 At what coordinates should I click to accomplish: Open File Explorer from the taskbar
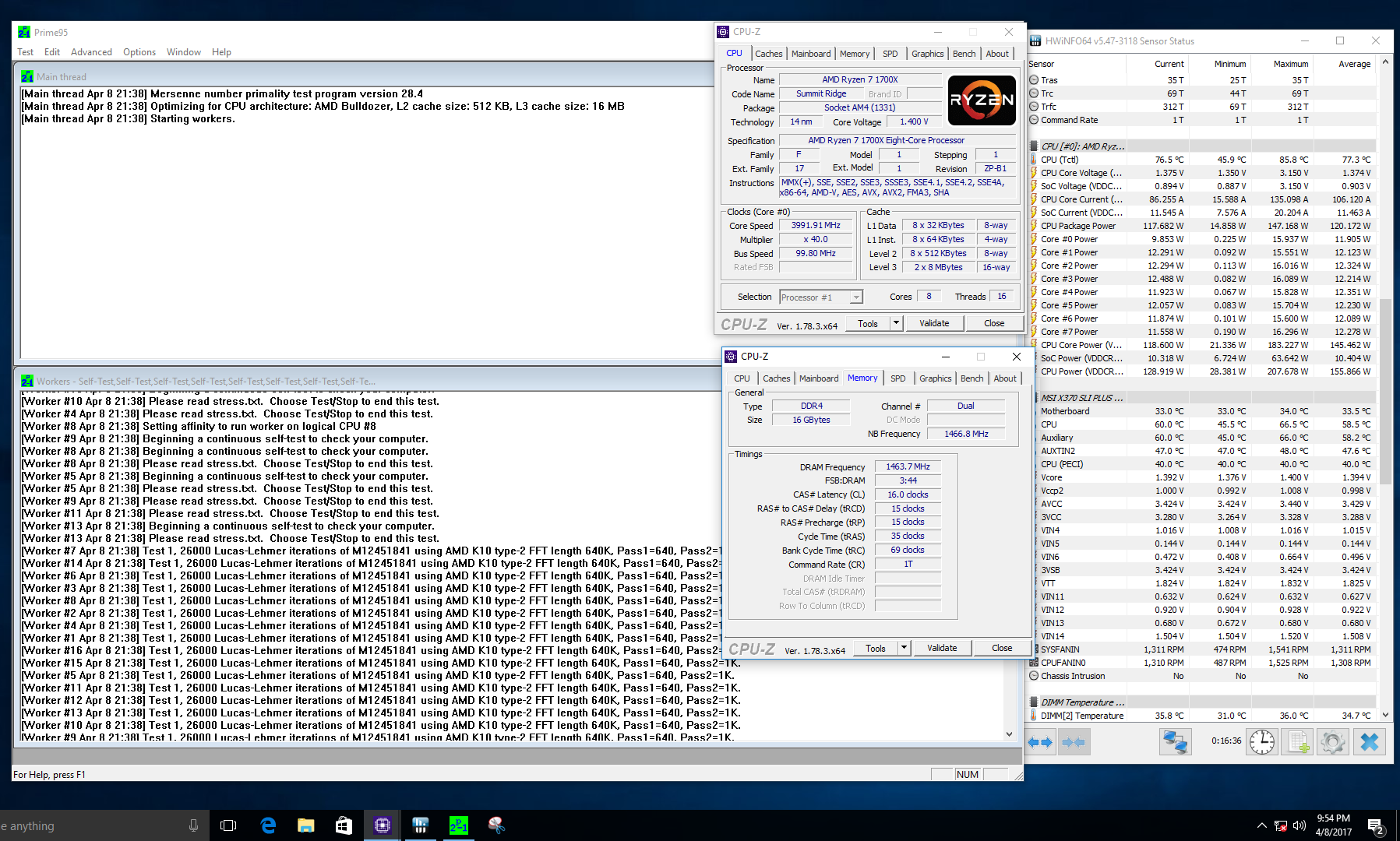[306, 825]
